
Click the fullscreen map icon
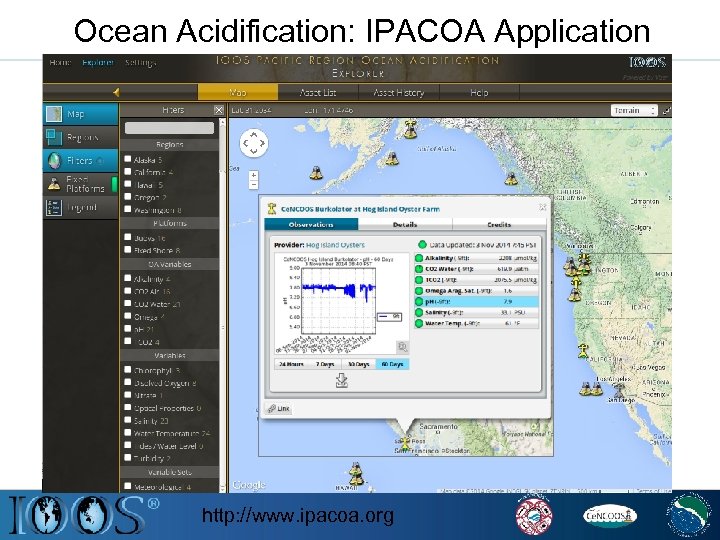click(x=666, y=111)
